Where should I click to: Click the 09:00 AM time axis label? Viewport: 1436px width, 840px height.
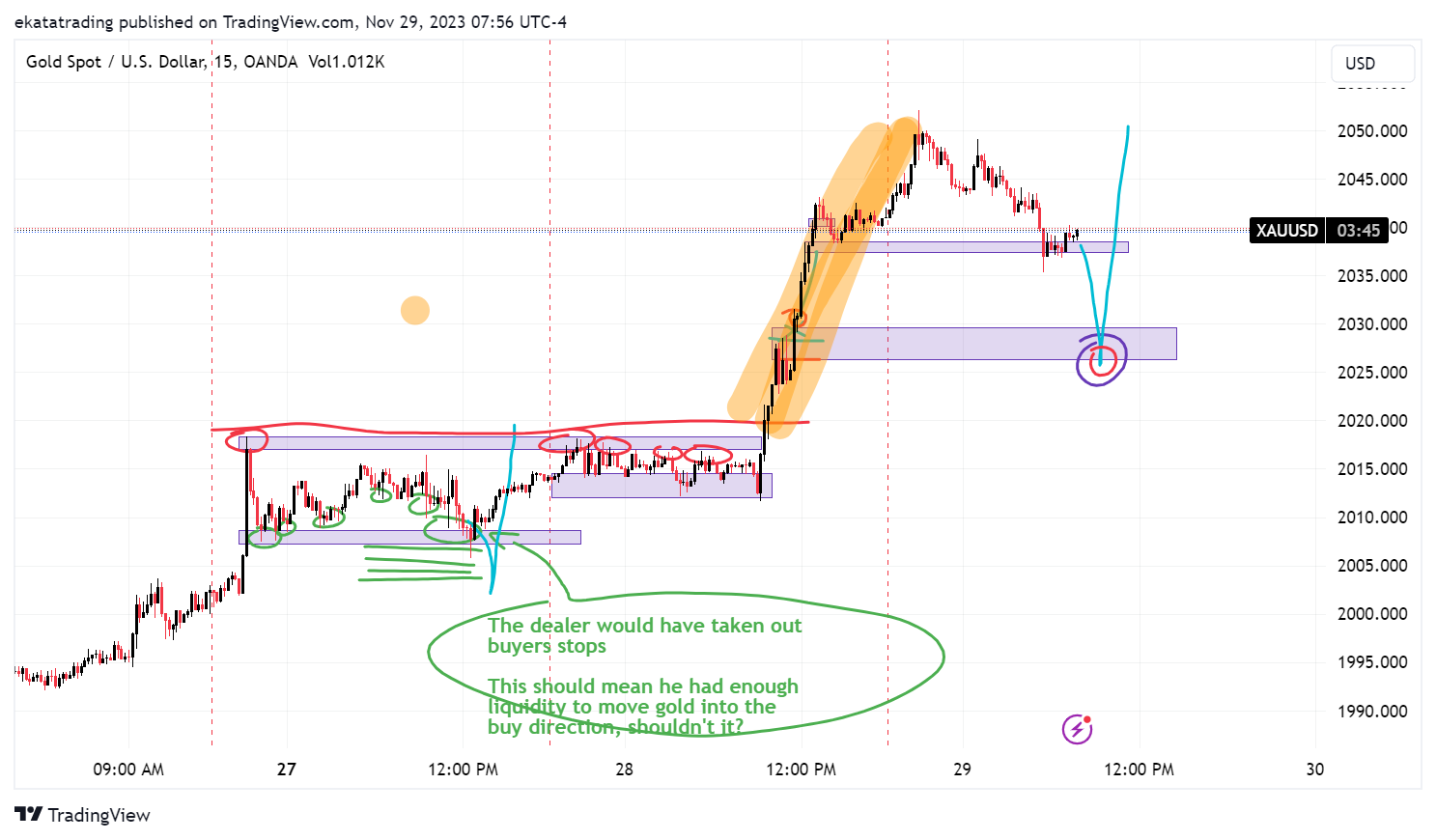coord(128,770)
